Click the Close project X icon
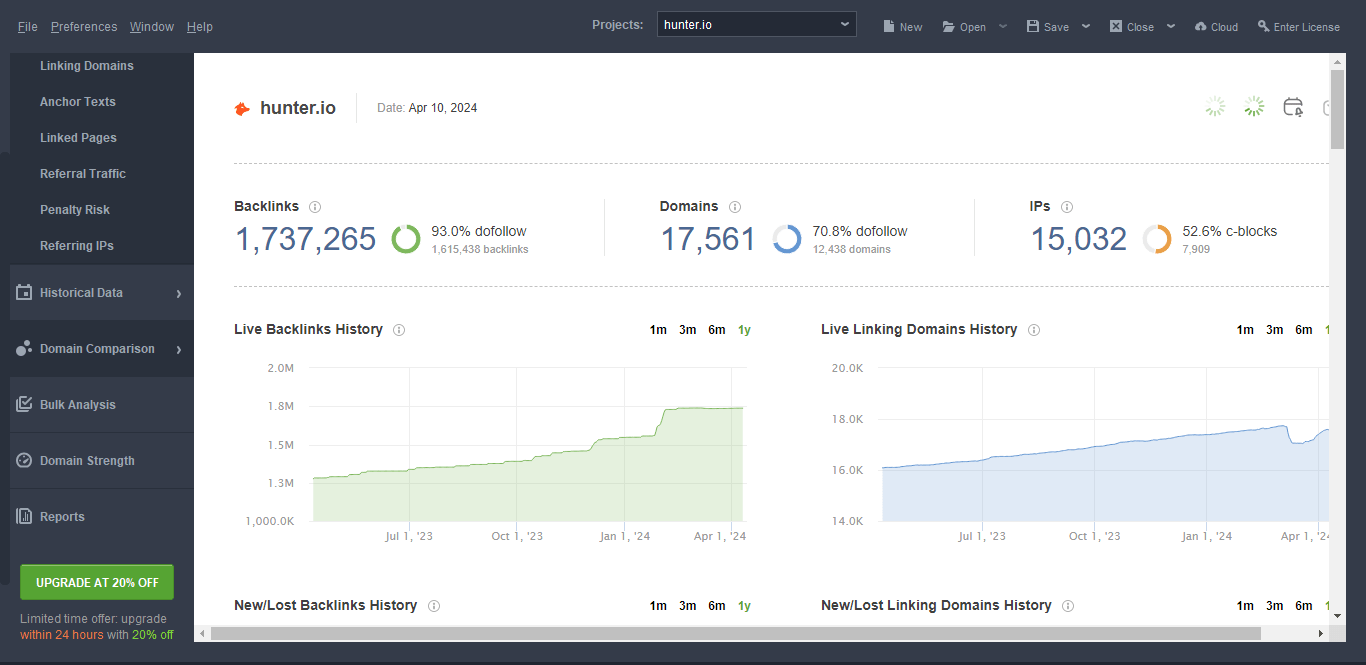Viewport: 1366px width, 665px height. pos(1116,27)
